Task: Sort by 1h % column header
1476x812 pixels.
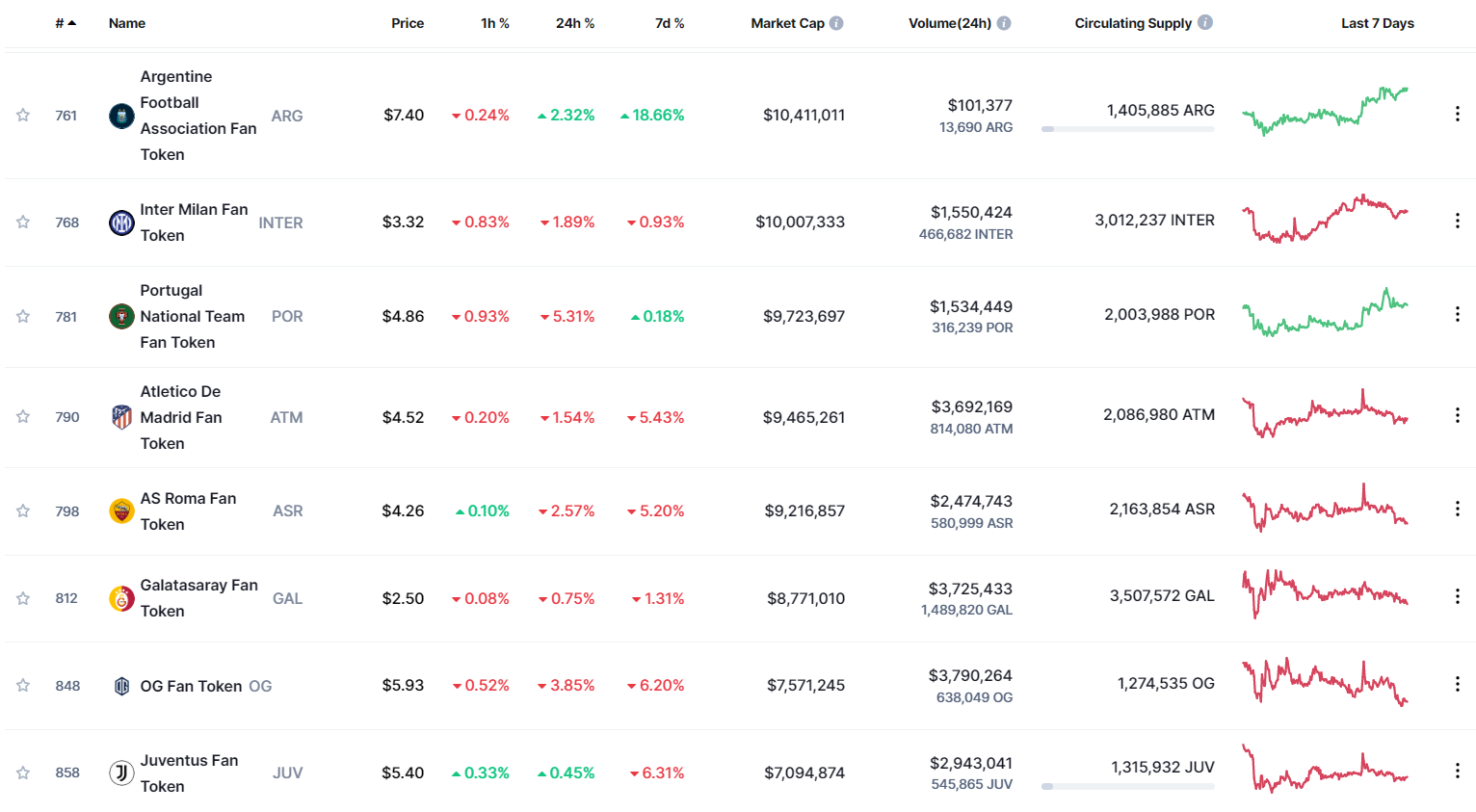Action: click(495, 23)
